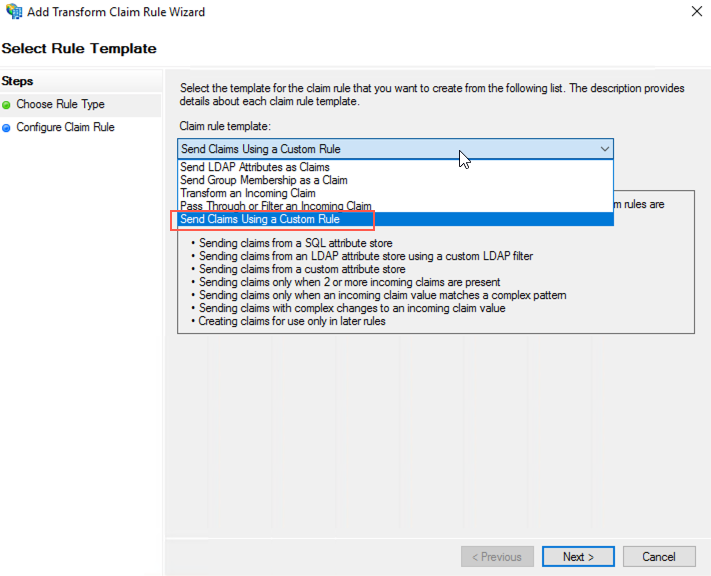This screenshot has height=576, width=711.
Task: Collapse the template list with the chevron arrow
Action: pos(604,149)
